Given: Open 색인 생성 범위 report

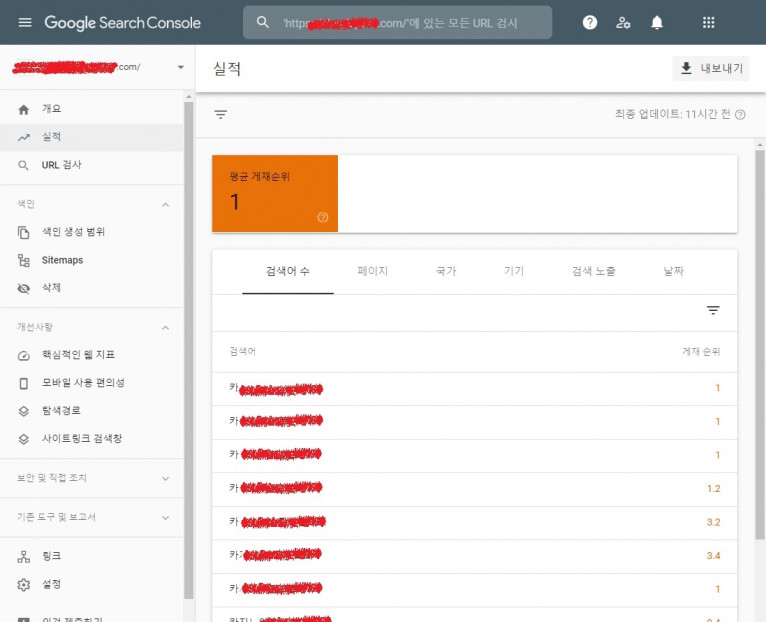Looking at the screenshot, I should coord(92,232).
